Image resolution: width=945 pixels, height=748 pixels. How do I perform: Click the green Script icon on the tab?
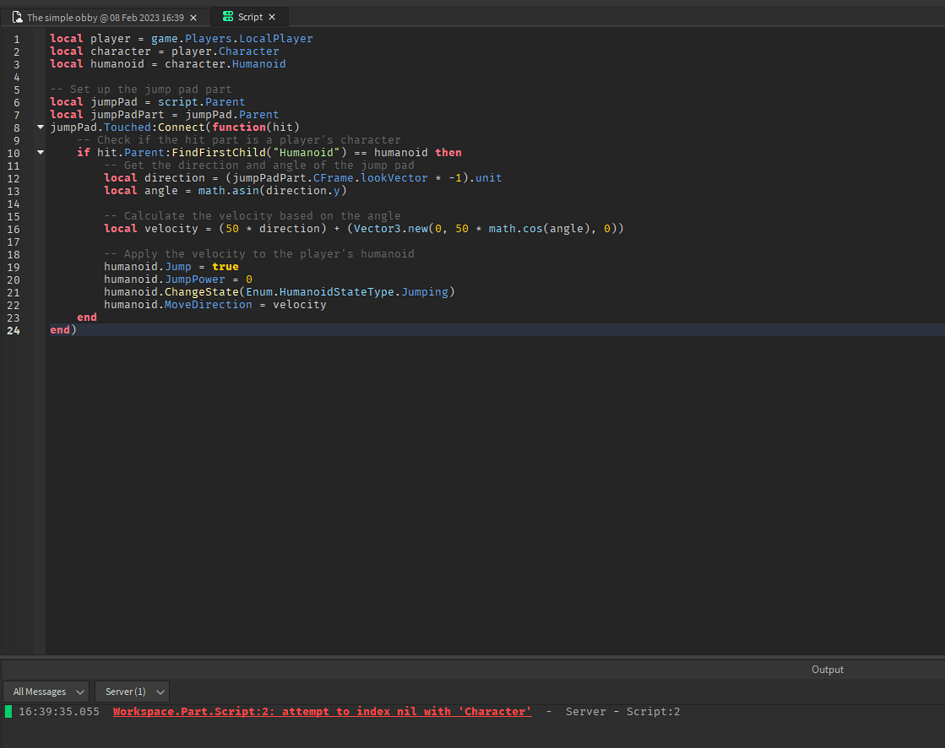(228, 17)
